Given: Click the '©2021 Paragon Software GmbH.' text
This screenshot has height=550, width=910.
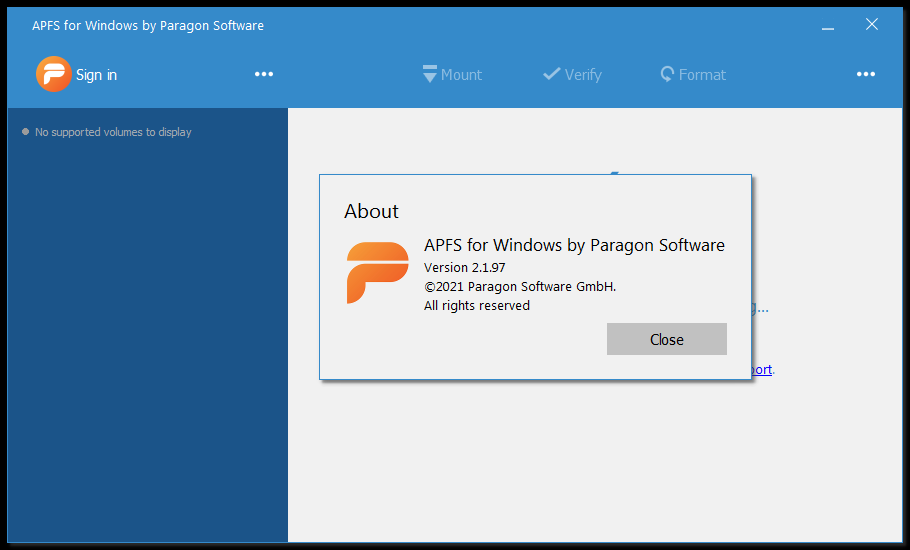Looking at the screenshot, I should 520,287.
